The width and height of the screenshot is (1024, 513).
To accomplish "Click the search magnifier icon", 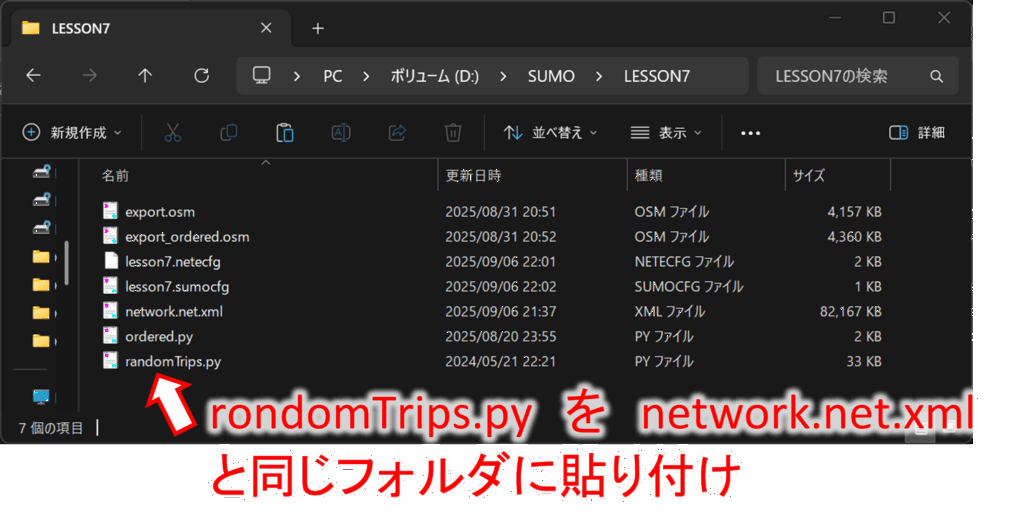I will point(936,76).
